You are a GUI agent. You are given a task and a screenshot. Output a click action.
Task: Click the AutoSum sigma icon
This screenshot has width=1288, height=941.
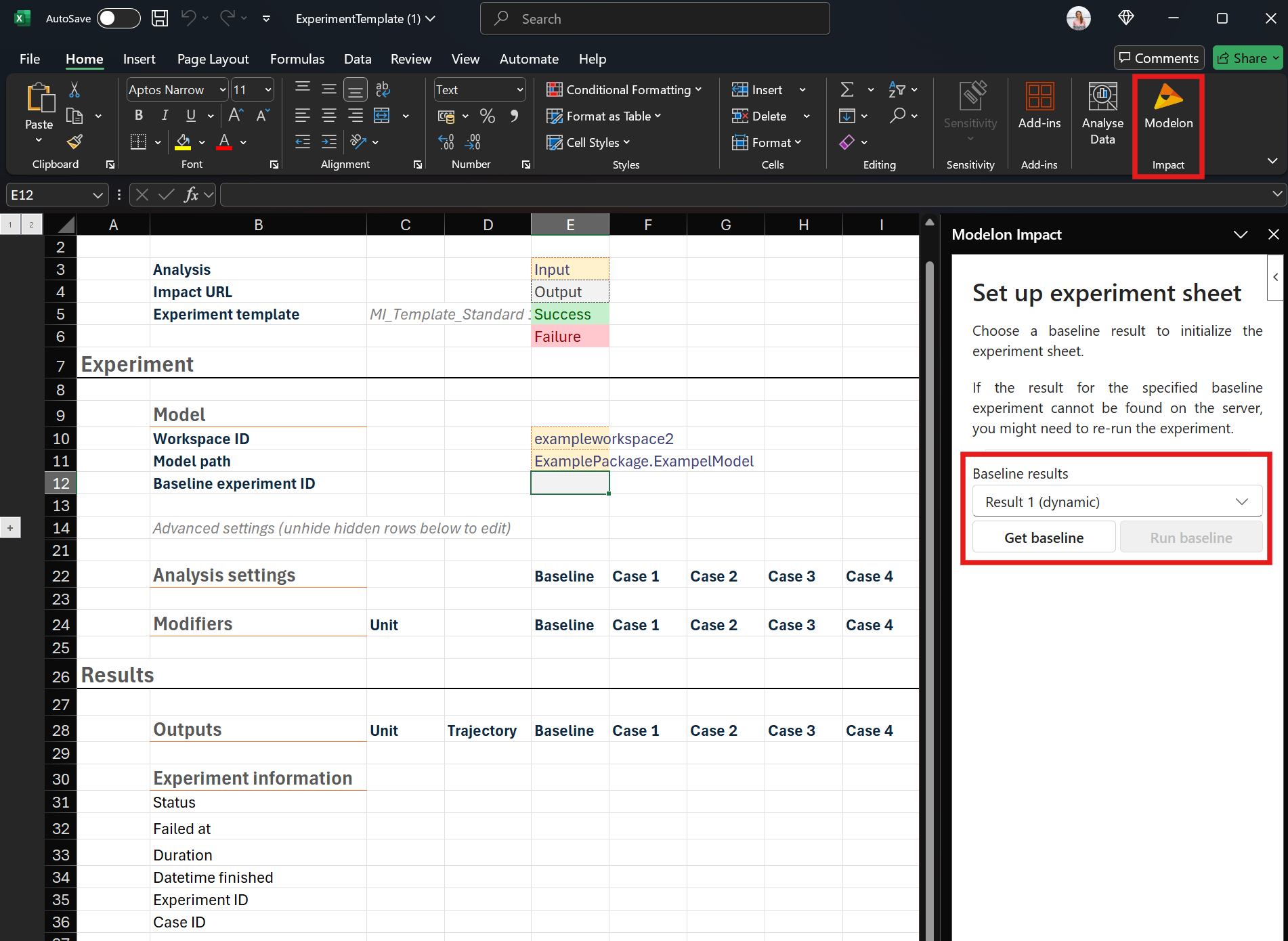[846, 89]
